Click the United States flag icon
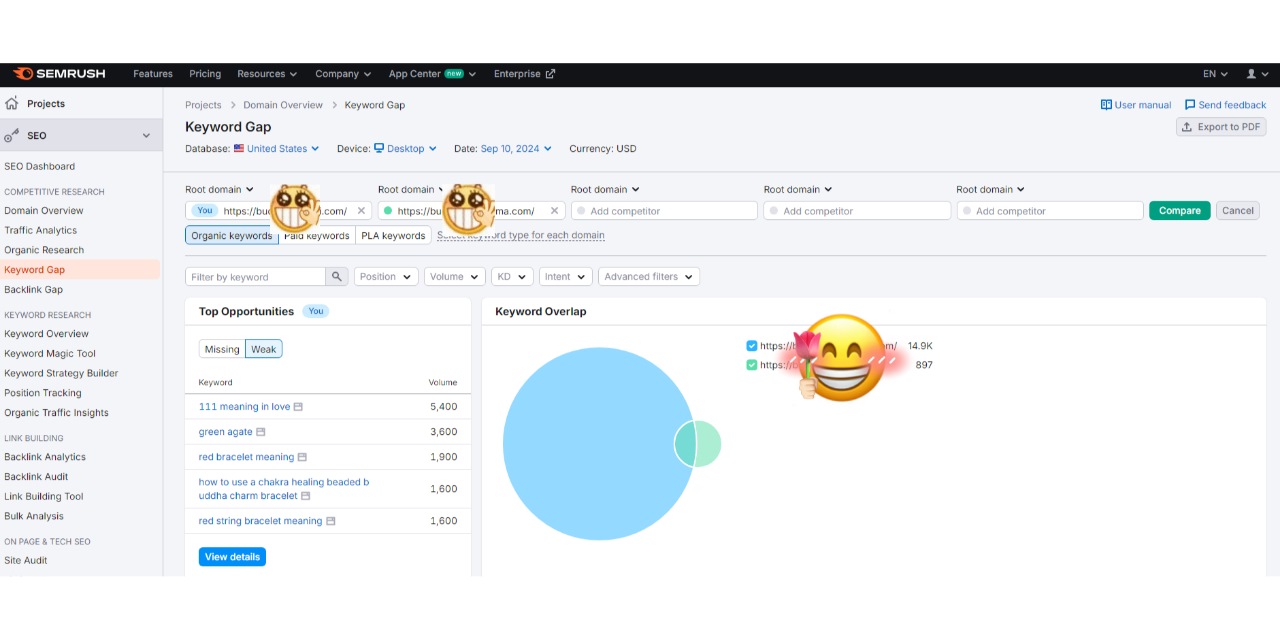The width and height of the screenshot is (1280, 639). (x=239, y=149)
